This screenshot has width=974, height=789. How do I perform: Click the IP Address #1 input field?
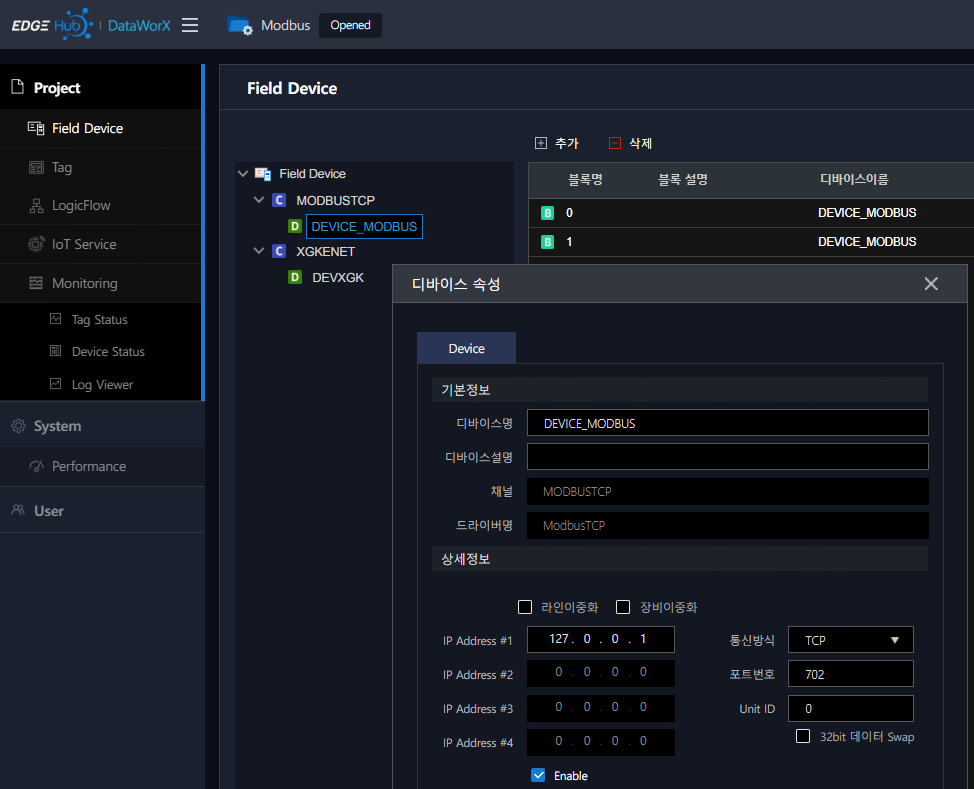coord(600,639)
